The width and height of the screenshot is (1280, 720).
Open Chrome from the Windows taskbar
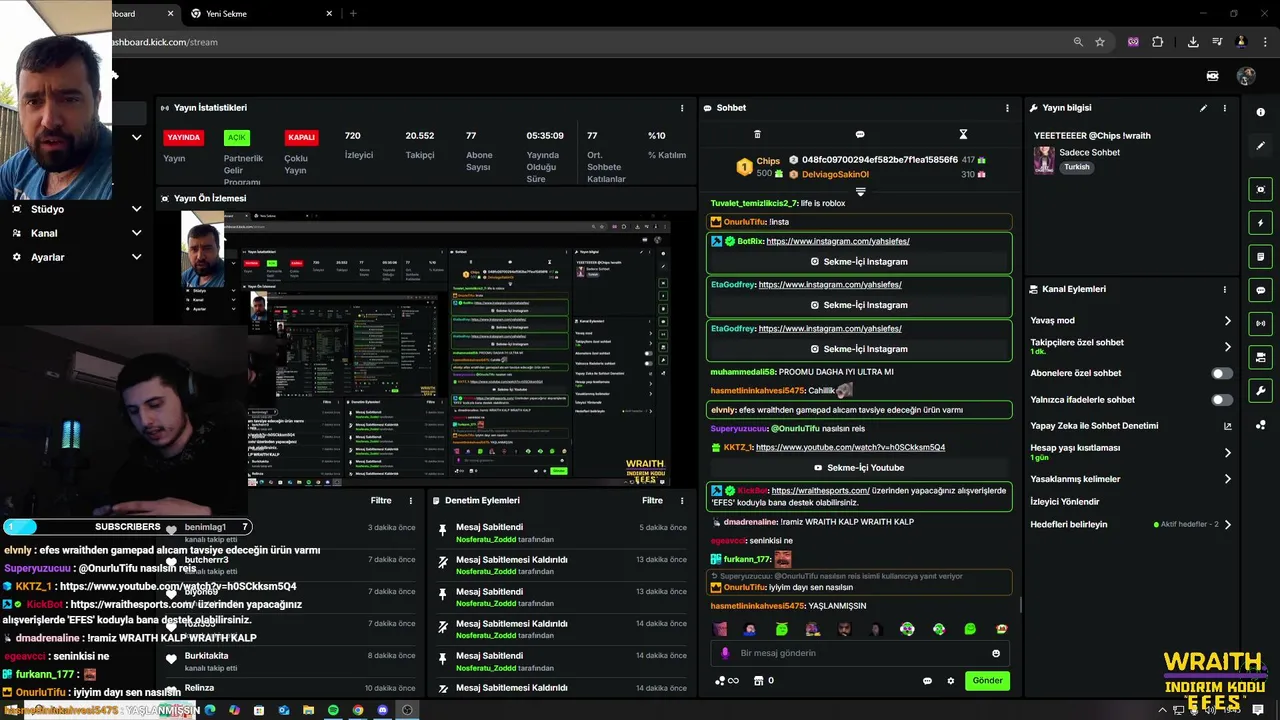point(358,710)
